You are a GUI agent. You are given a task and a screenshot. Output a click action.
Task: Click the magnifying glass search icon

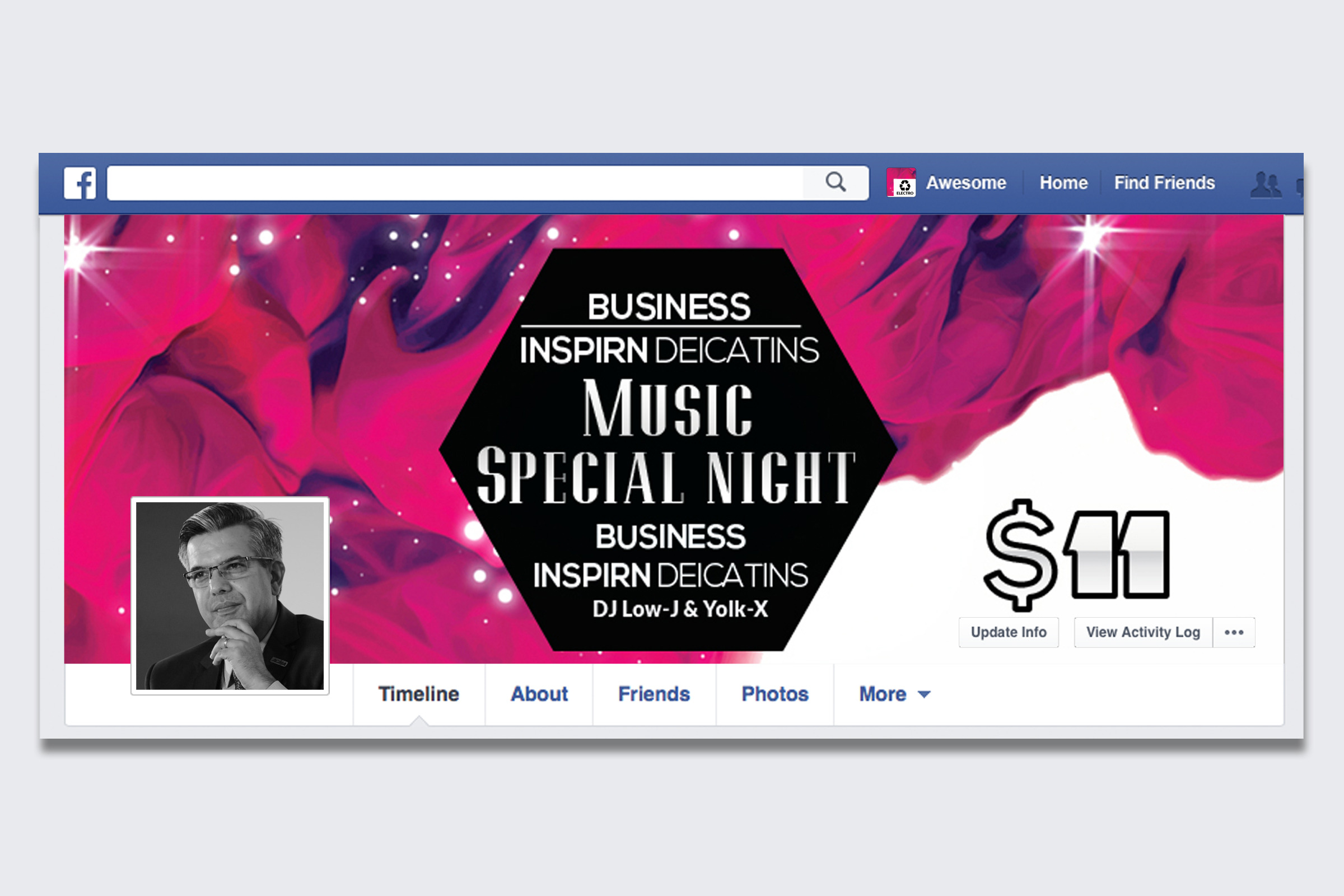tap(836, 183)
